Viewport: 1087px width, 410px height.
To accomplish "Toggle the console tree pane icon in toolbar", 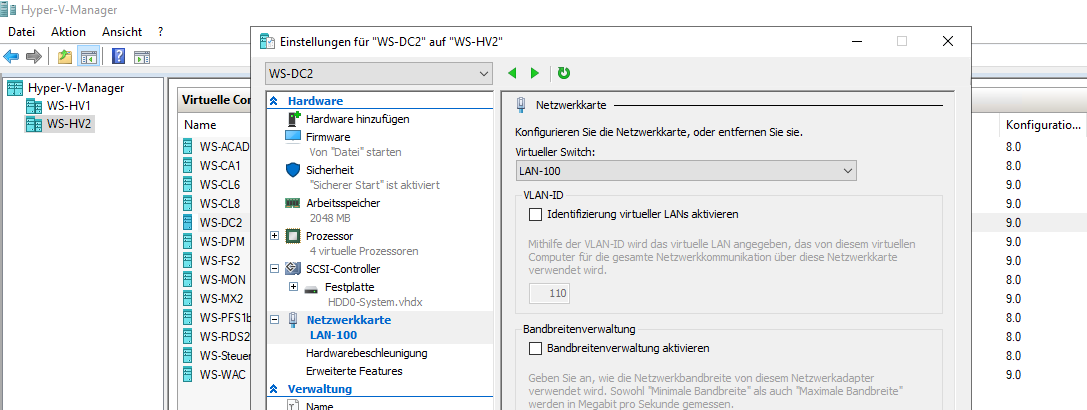I will (88, 57).
